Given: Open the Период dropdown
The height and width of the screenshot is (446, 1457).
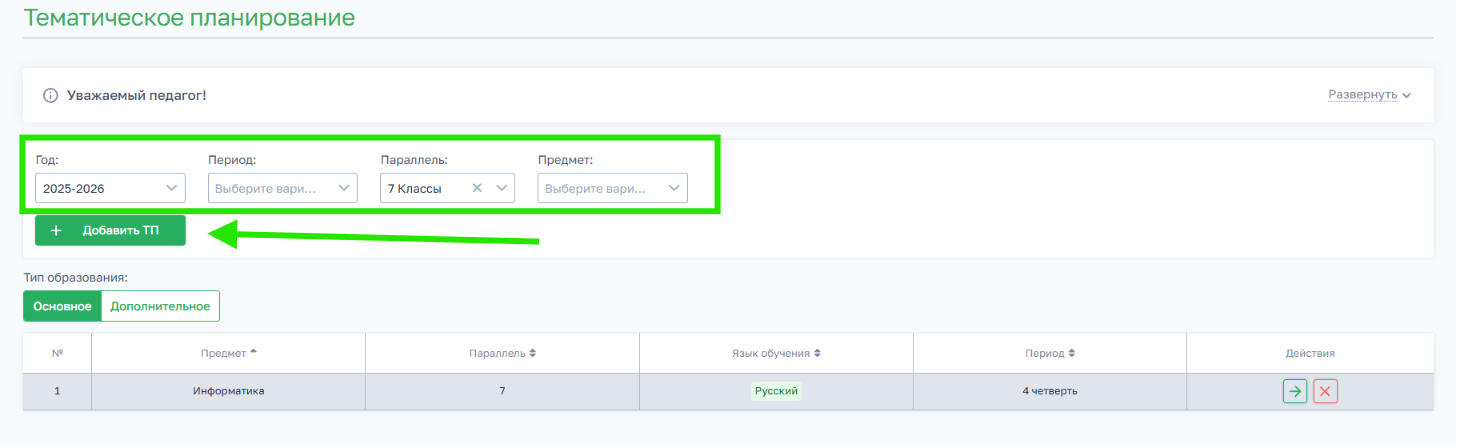Looking at the screenshot, I should pos(283,188).
